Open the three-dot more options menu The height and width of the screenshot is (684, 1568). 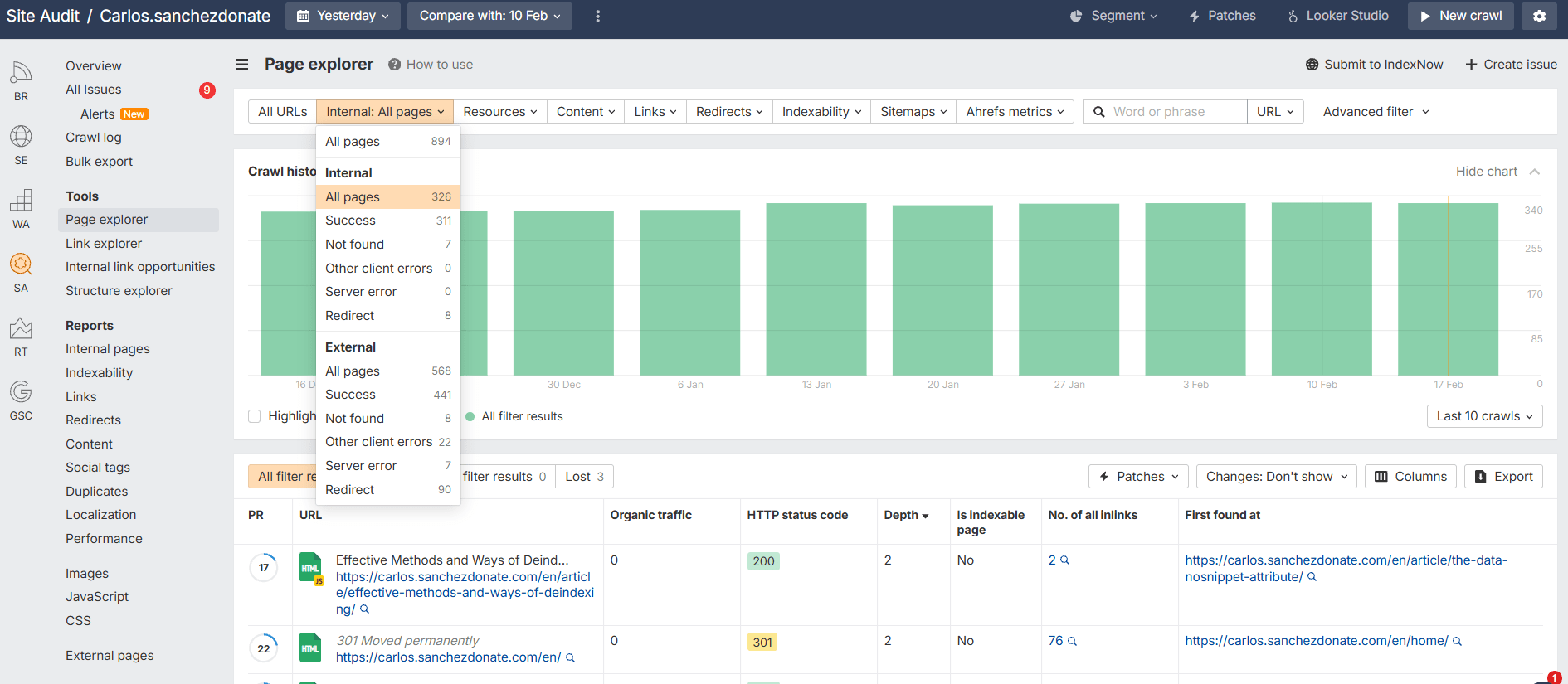(x=597, y=16)
